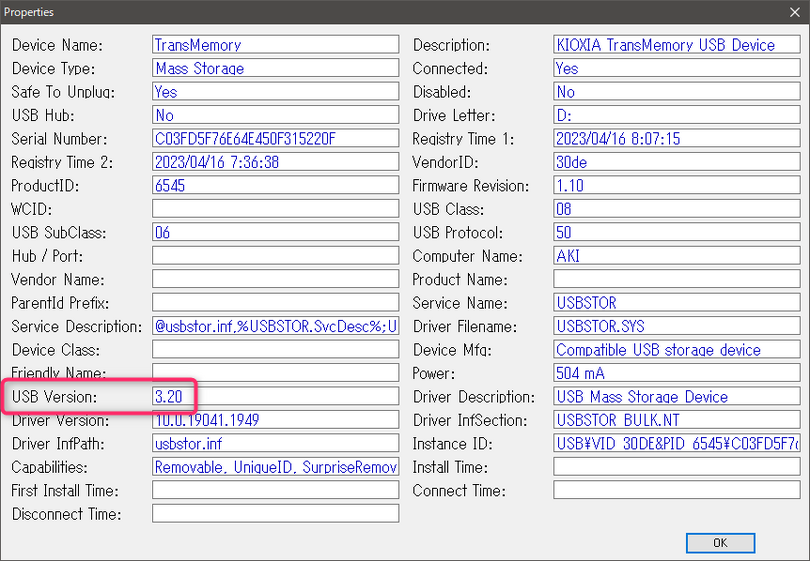Click the 'Capabilities:' label text
Viewport: 810px width, 561px height.
[50, 468]
